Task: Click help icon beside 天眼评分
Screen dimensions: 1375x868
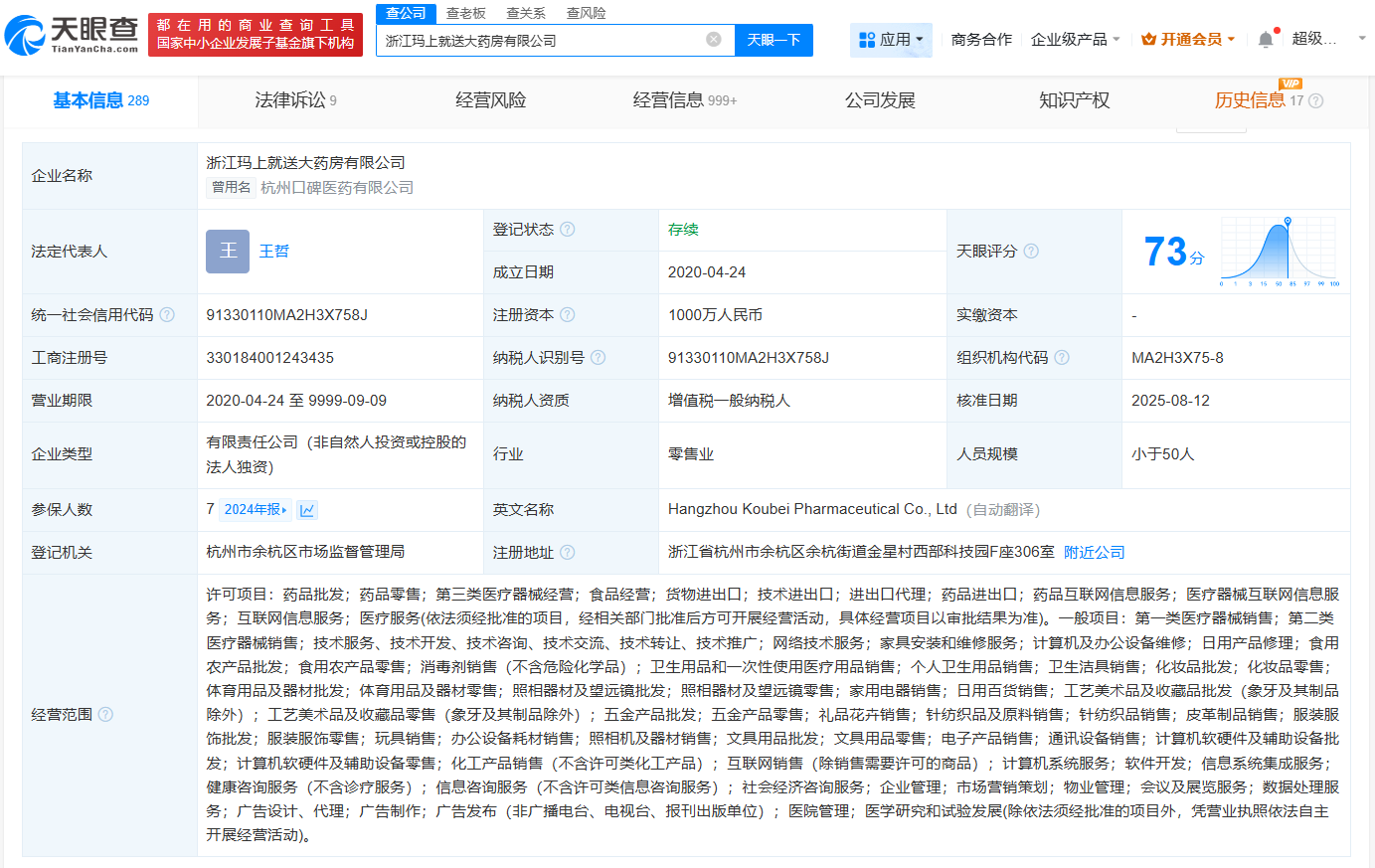Action: pyautogui.click(x=1031, y=252)
